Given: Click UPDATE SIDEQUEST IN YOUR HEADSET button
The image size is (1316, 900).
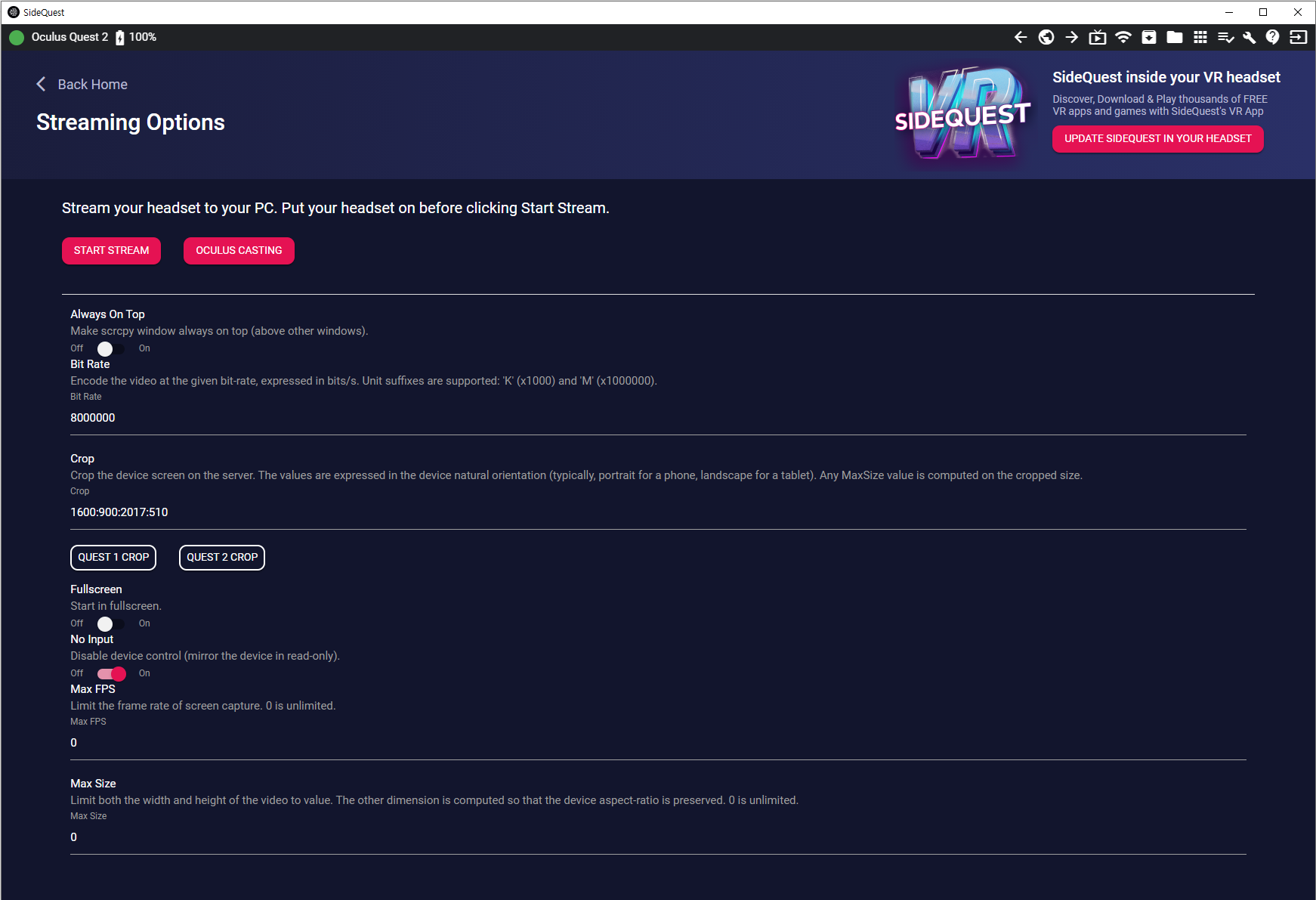Looking at the screenshot, I should pos(1158,138).
